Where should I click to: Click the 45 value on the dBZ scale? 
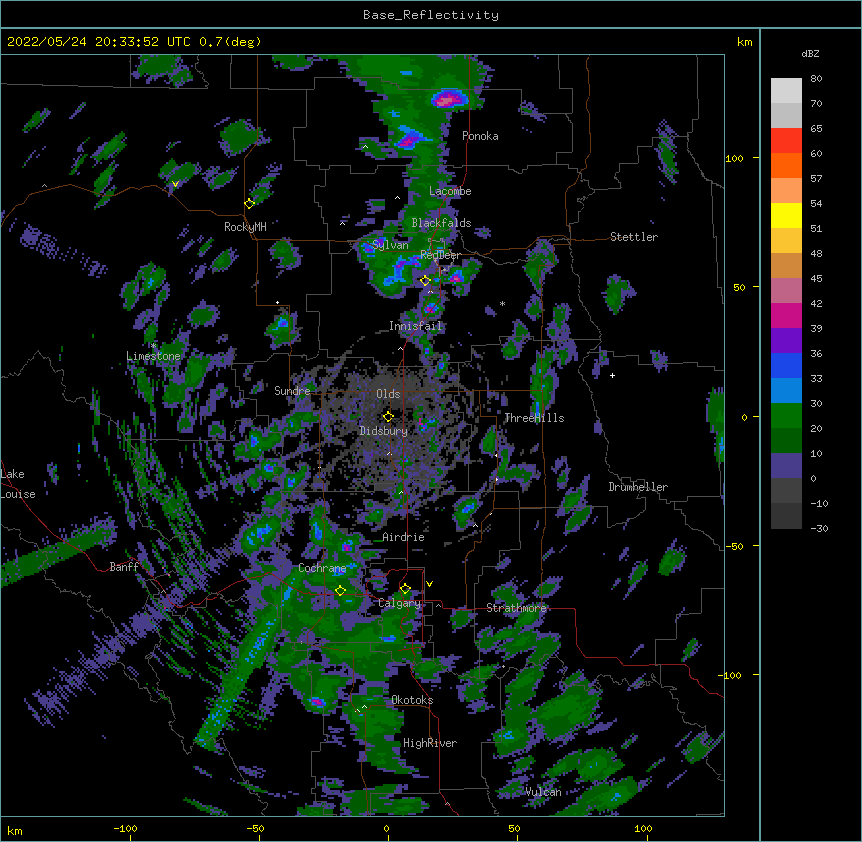pyautogui.click(x=816, y=279)
